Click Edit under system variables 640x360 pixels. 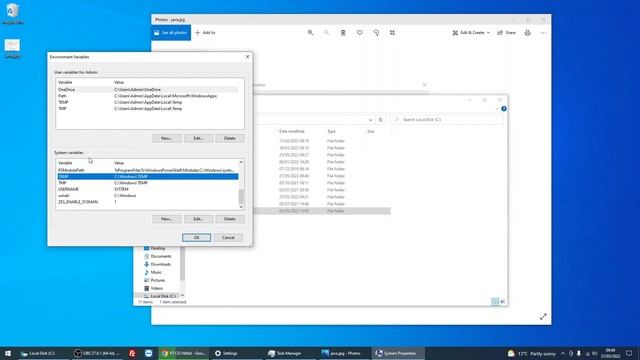(x=198, y=219)
